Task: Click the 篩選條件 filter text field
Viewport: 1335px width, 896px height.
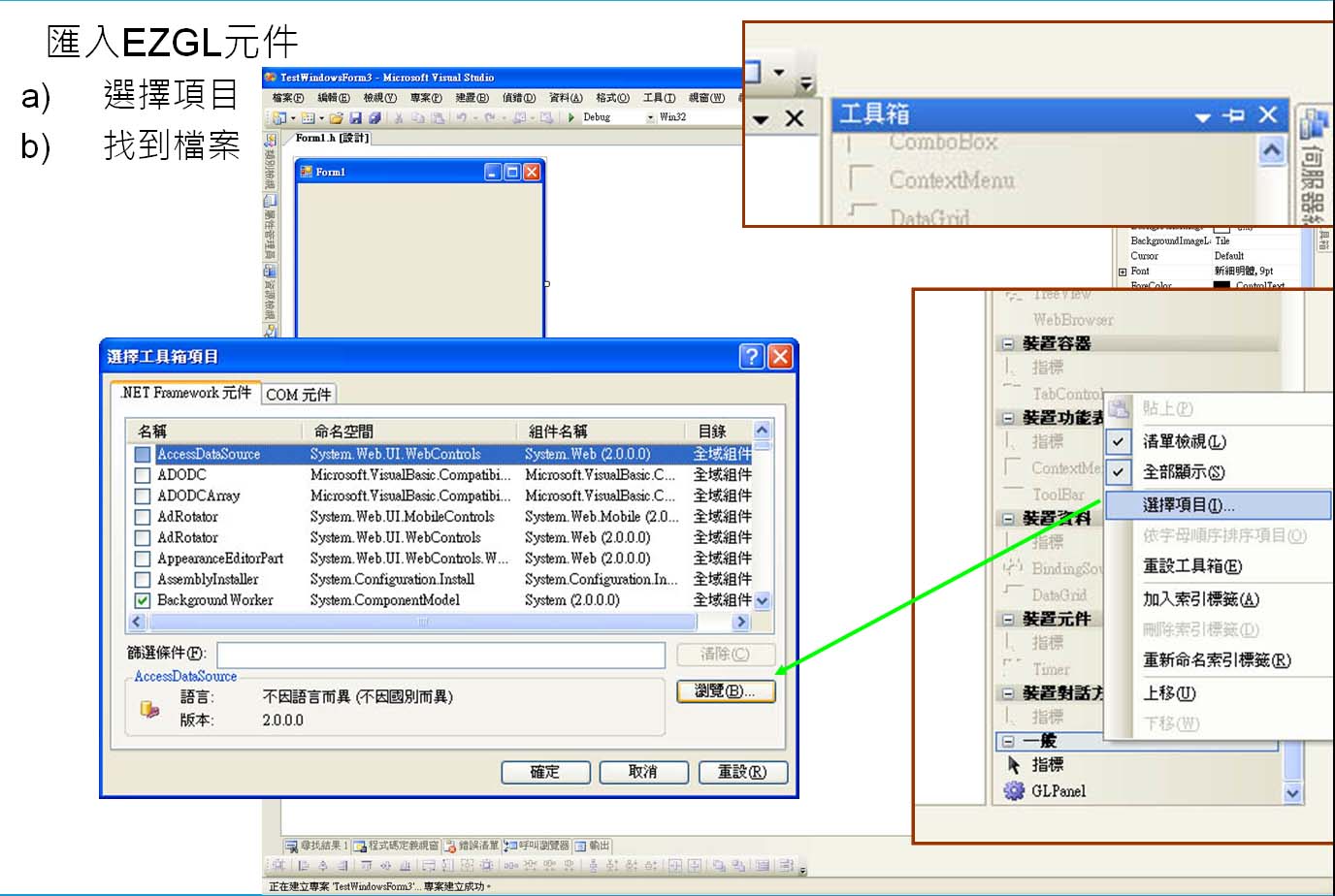Action: (440, 655)
